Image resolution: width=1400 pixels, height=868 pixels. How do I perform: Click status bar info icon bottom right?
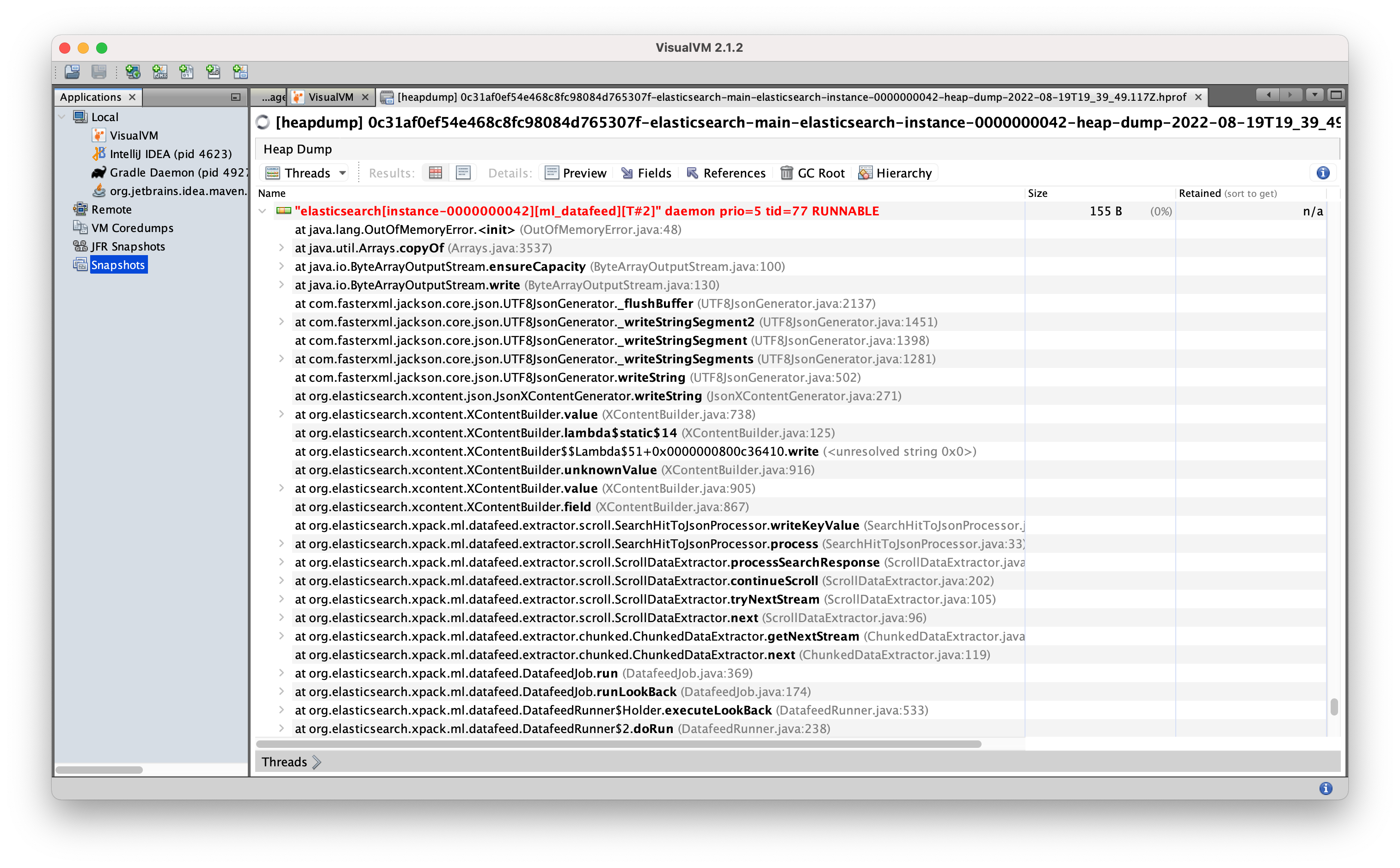(1326, 788)
